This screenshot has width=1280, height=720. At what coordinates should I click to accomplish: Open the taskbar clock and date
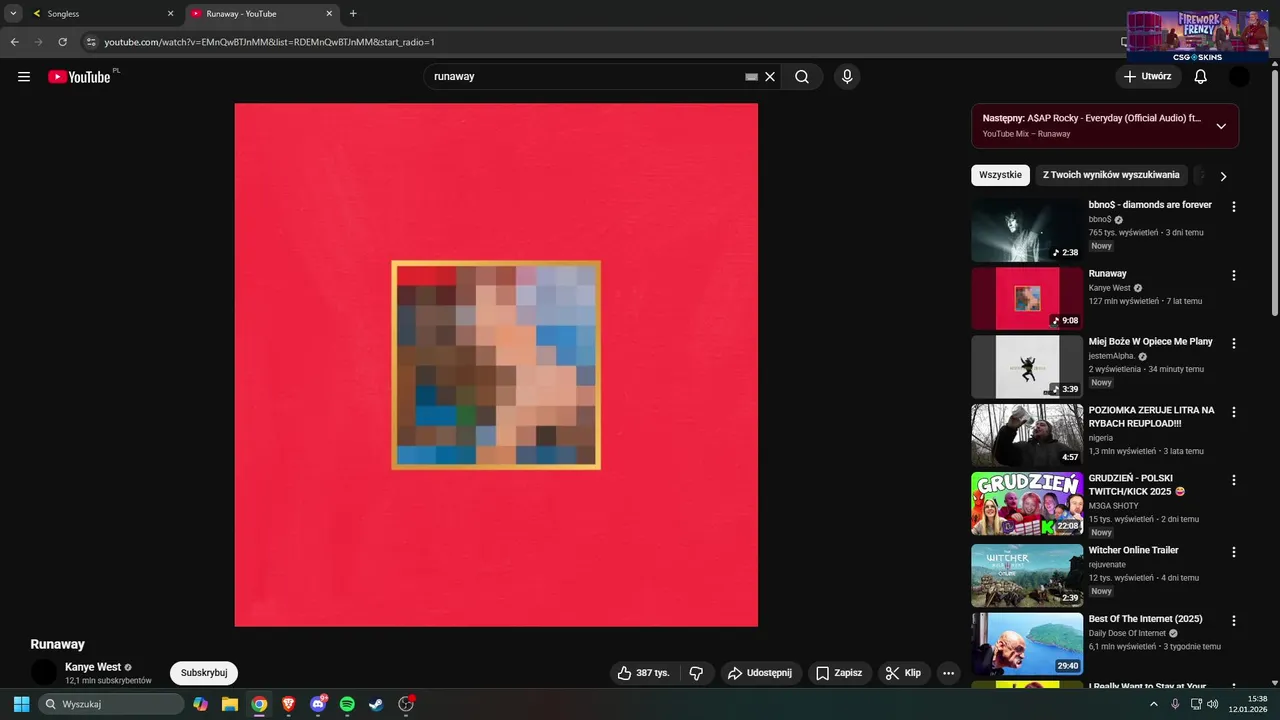(1250, 704)
